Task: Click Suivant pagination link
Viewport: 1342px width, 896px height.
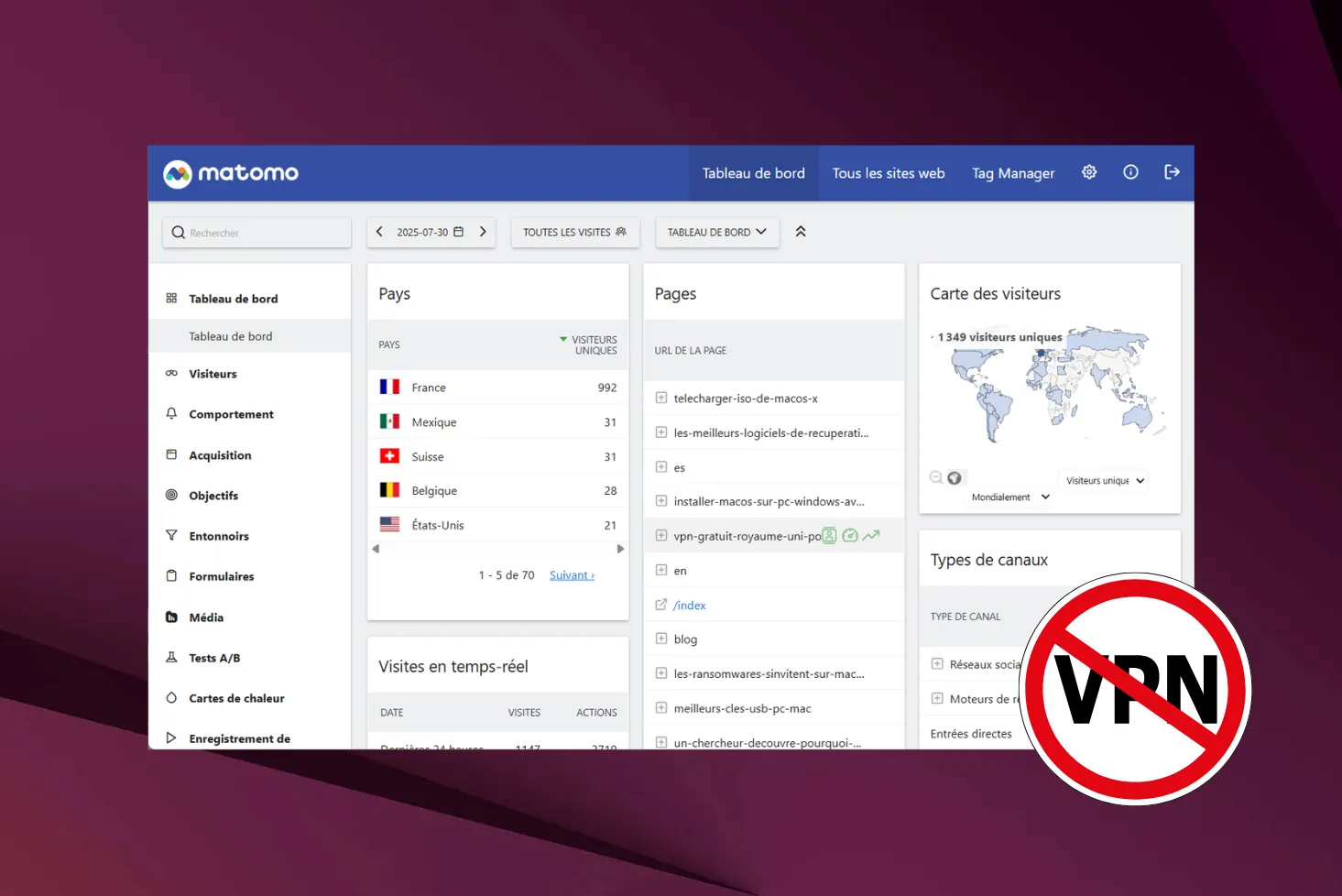Action: (x=572, y=575)
